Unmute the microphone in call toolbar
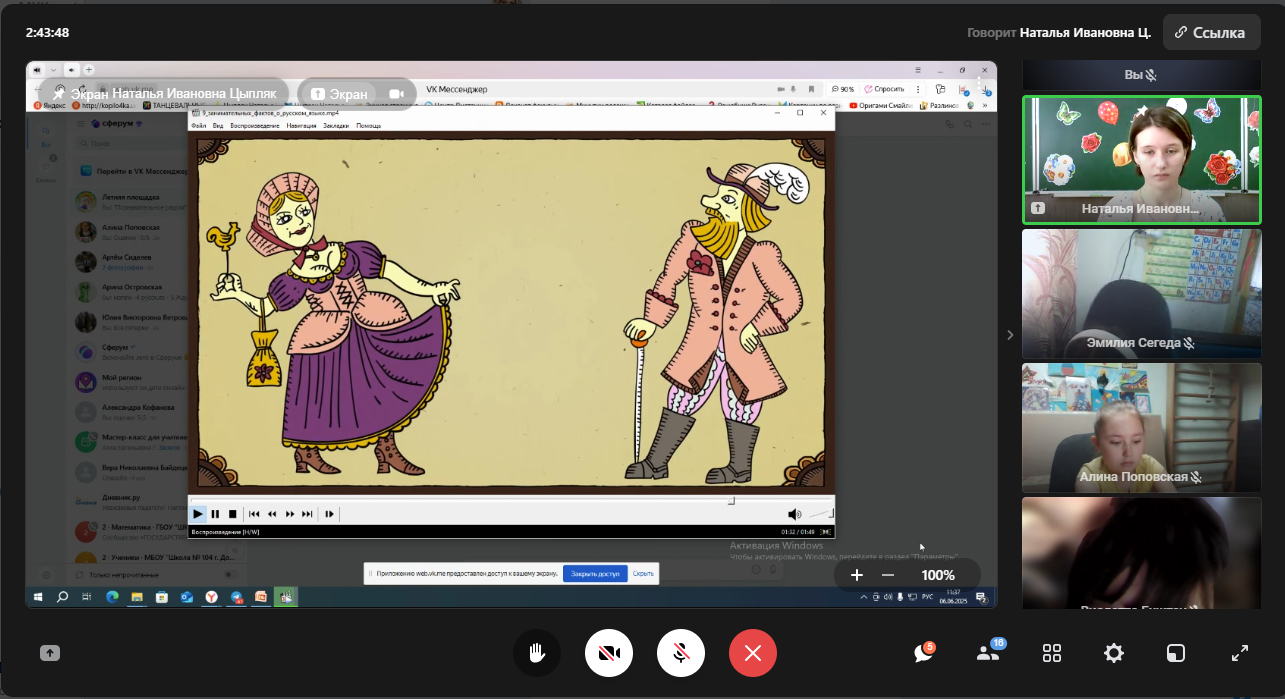 pos(681,653)
